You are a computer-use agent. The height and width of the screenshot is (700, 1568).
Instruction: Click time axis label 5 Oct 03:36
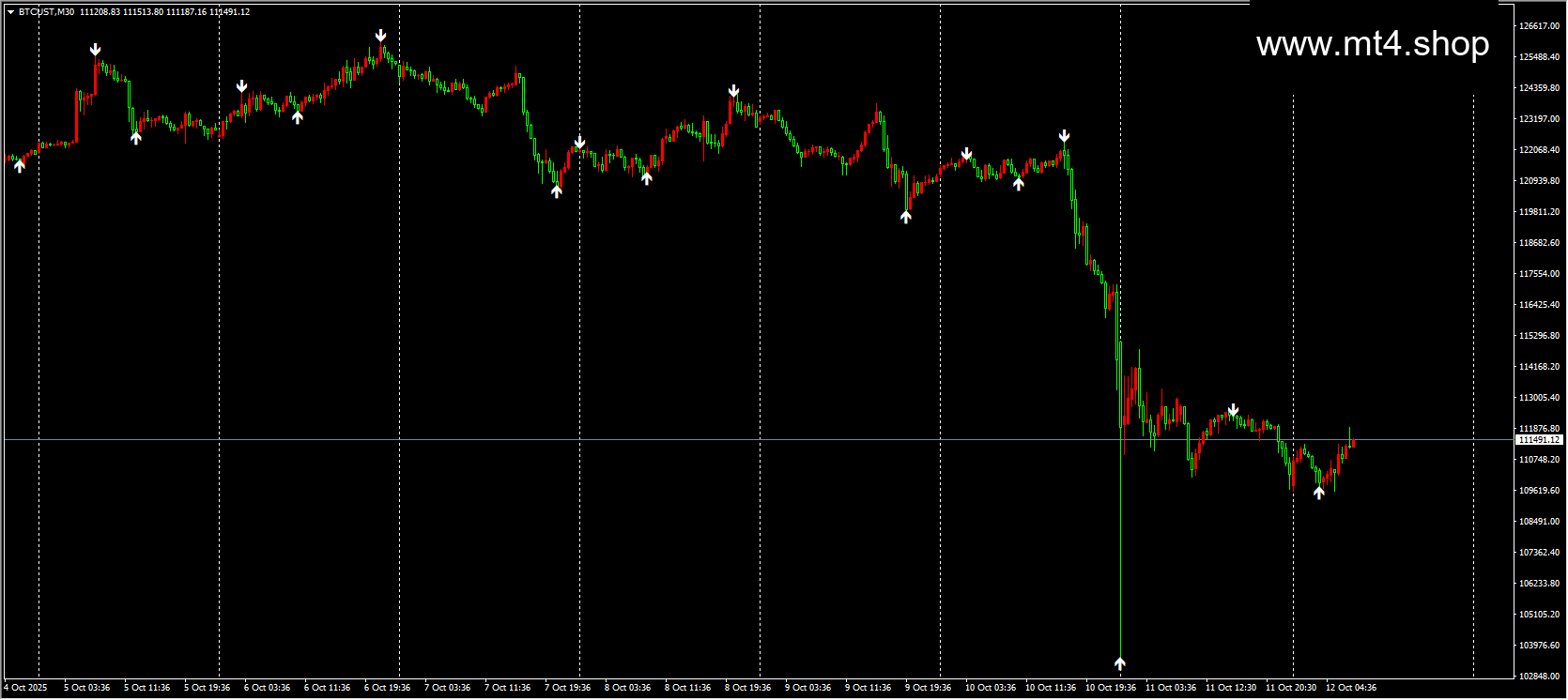pyautogui.click(x=87, y=688)
